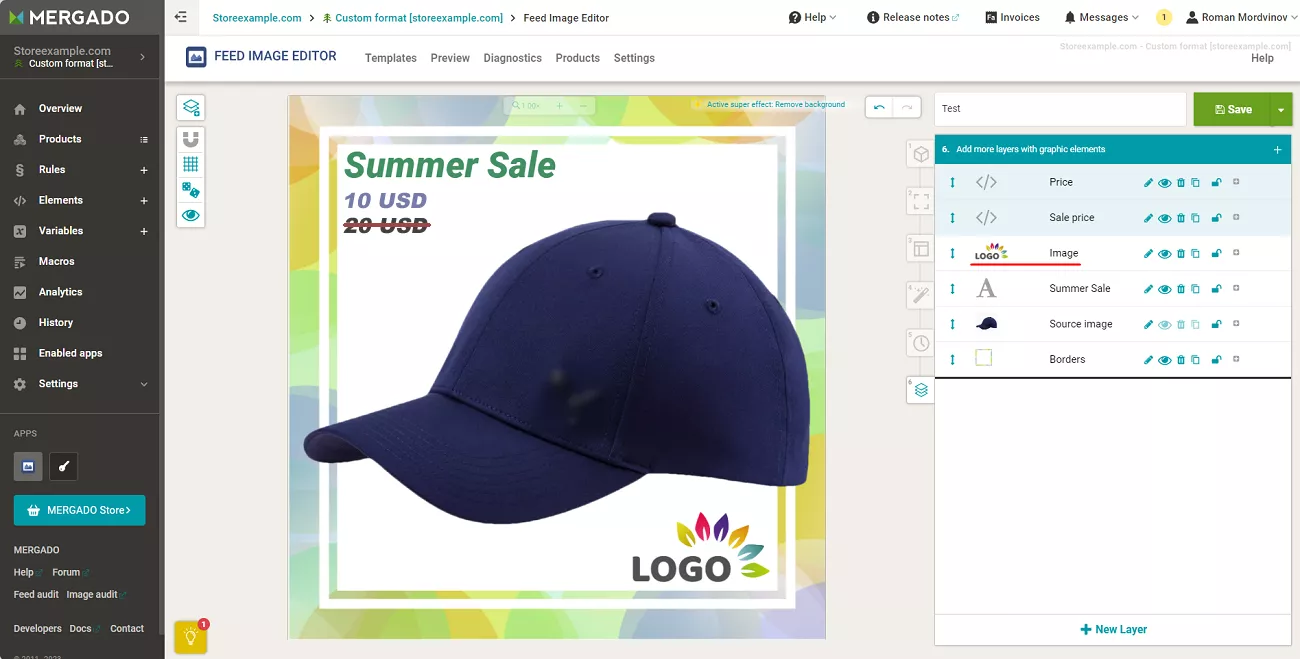The height and width of the screenshot is (659, 1300).
Task: Redo the canvas change
Action: pos(906,107)
